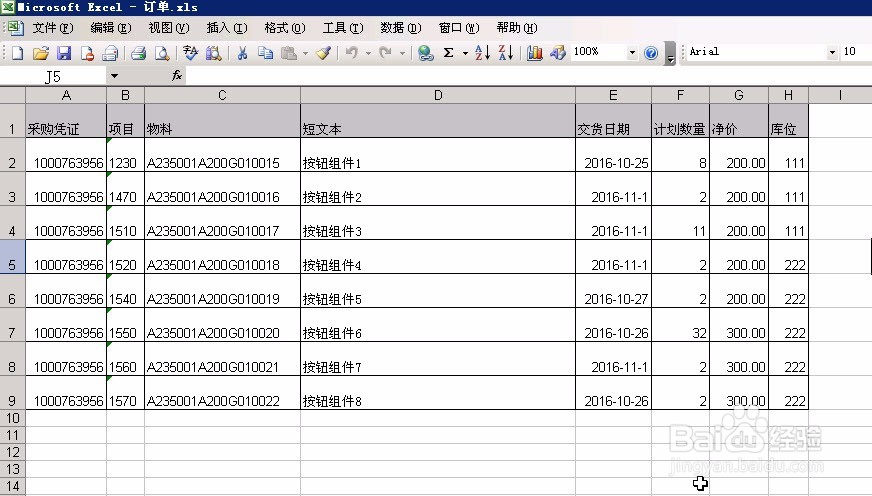Open the 视图(V) menu
Viewport: 872px width, 496px height.
click(169, 28)
